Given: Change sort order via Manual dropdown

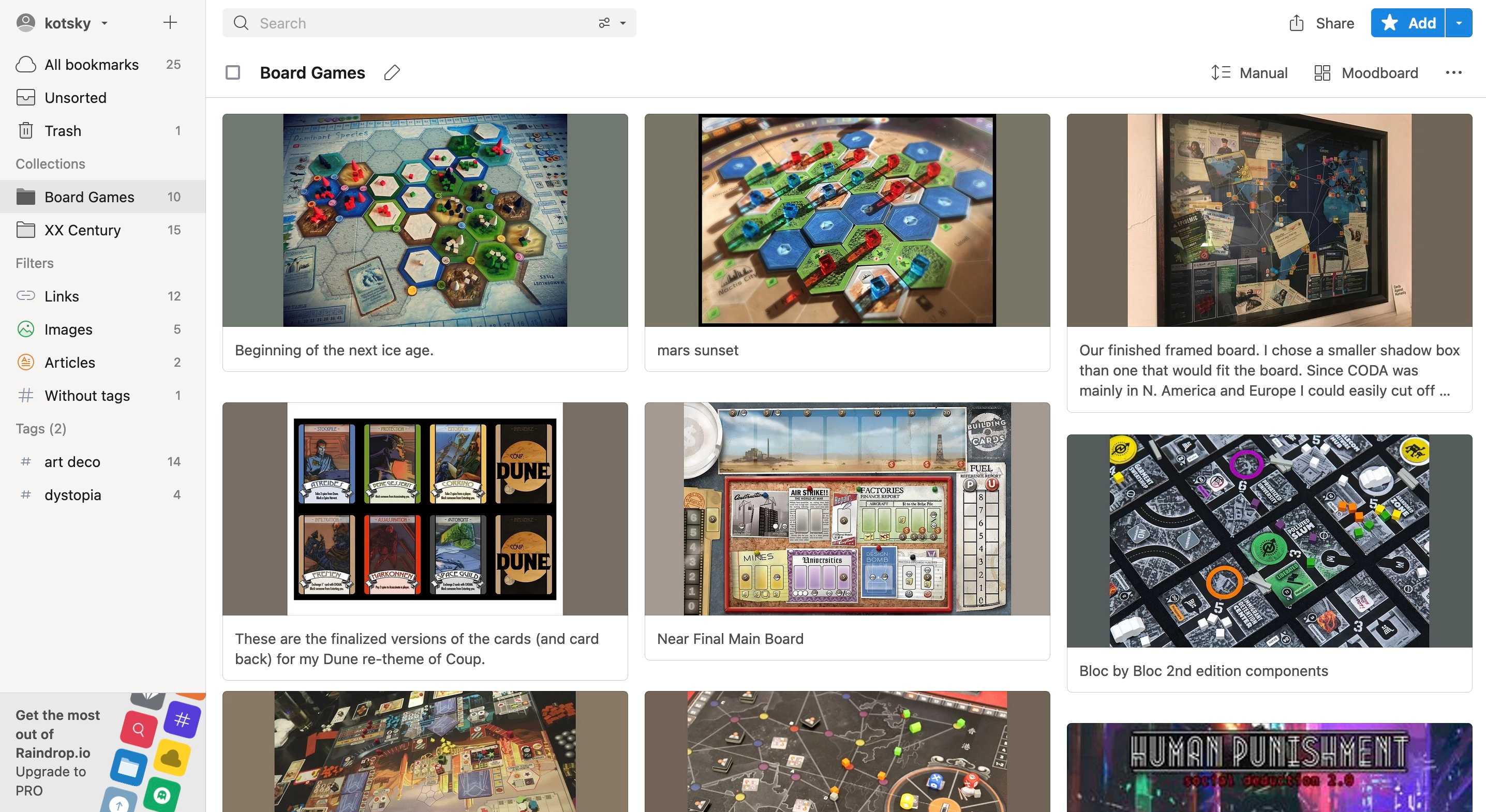Looking at the screenshot, I should coord(1250,72).
